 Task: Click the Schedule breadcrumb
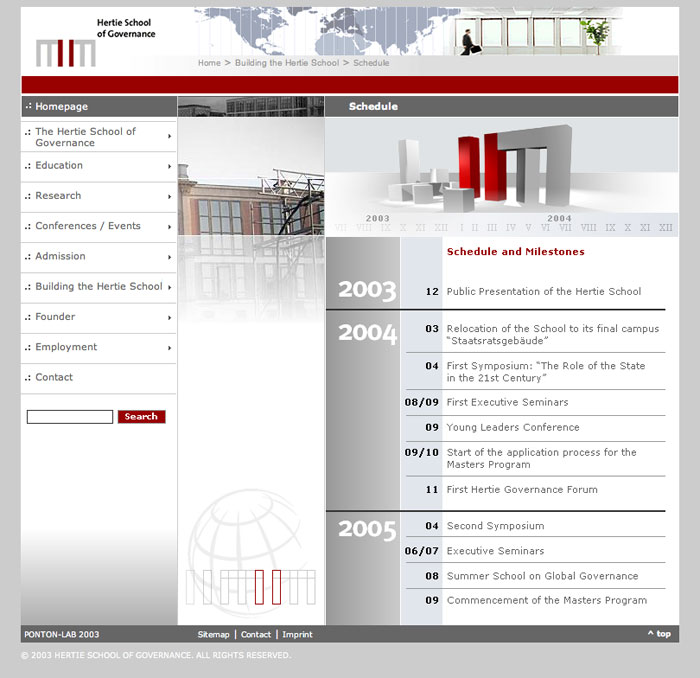tap(371, 63)
